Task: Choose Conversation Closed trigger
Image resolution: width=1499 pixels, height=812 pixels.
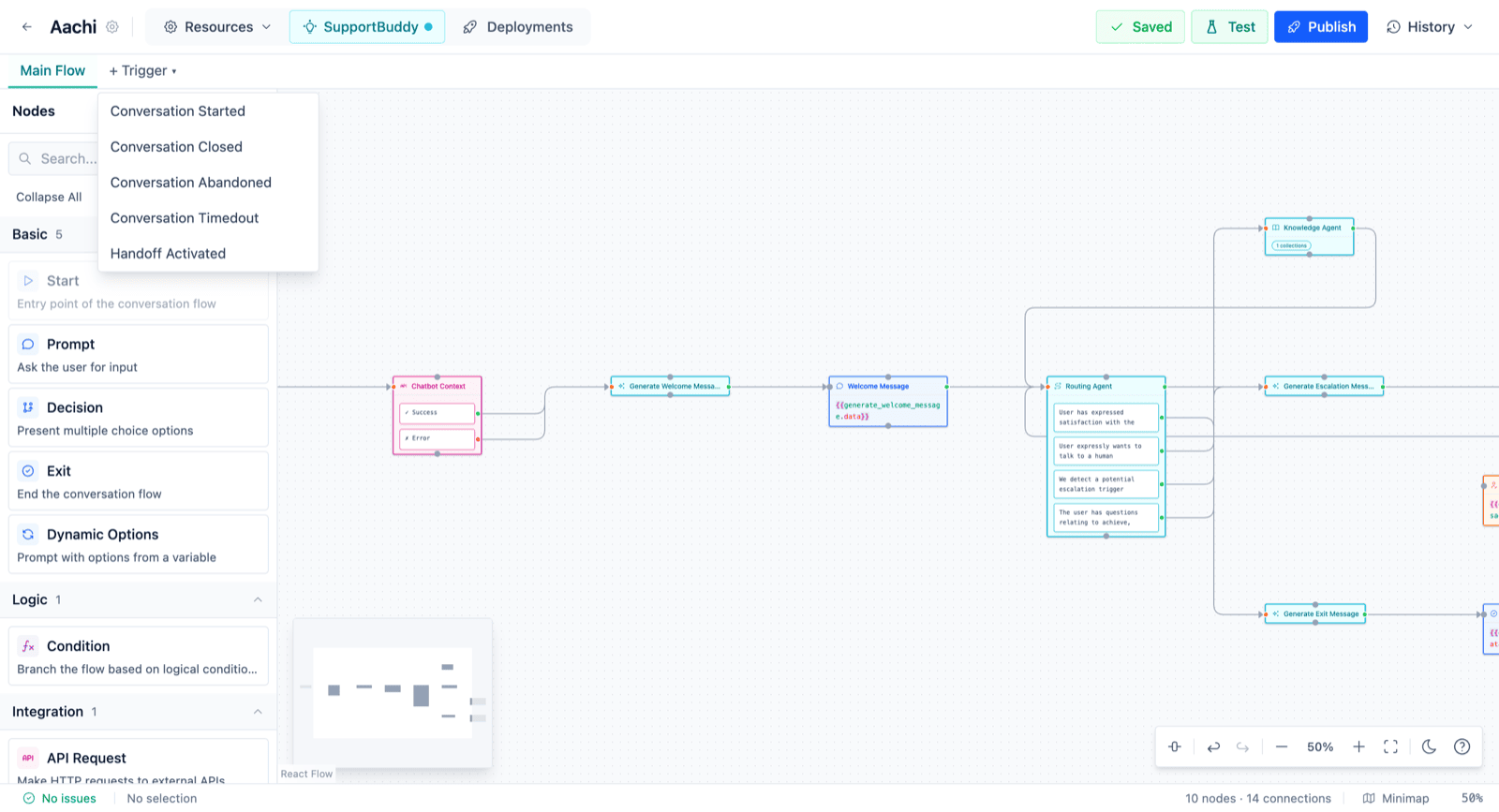Action: point(208,147)
